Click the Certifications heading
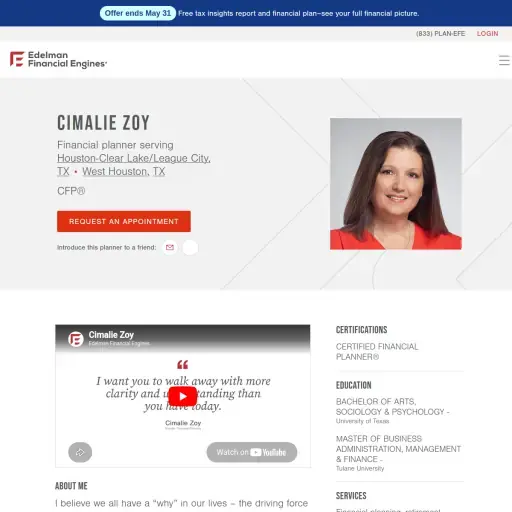Image resolution: width=512 pixels, height=512 pixels. coord(361,330)
